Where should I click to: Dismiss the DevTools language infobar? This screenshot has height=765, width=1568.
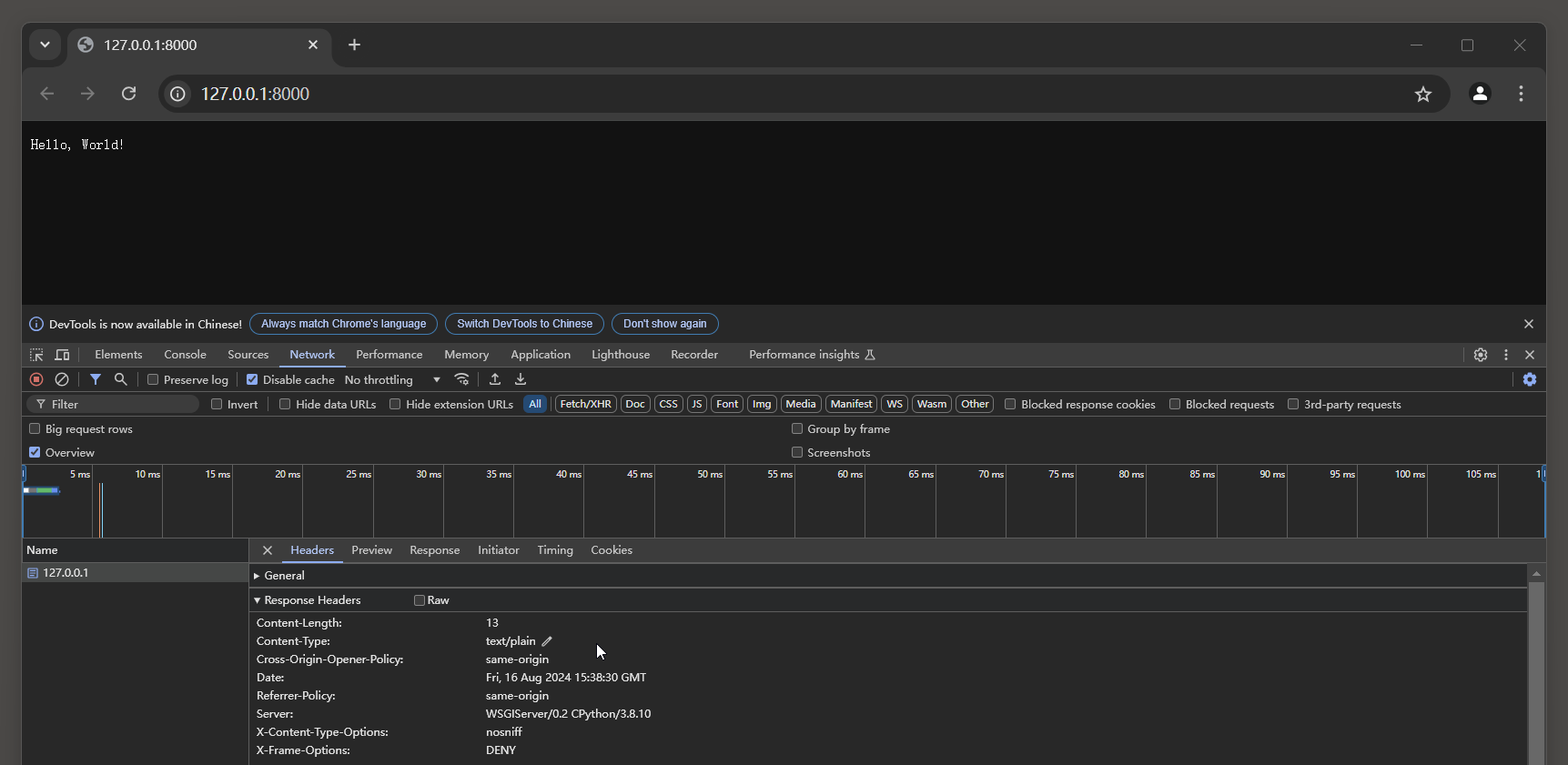click(x=1529, y=324)
